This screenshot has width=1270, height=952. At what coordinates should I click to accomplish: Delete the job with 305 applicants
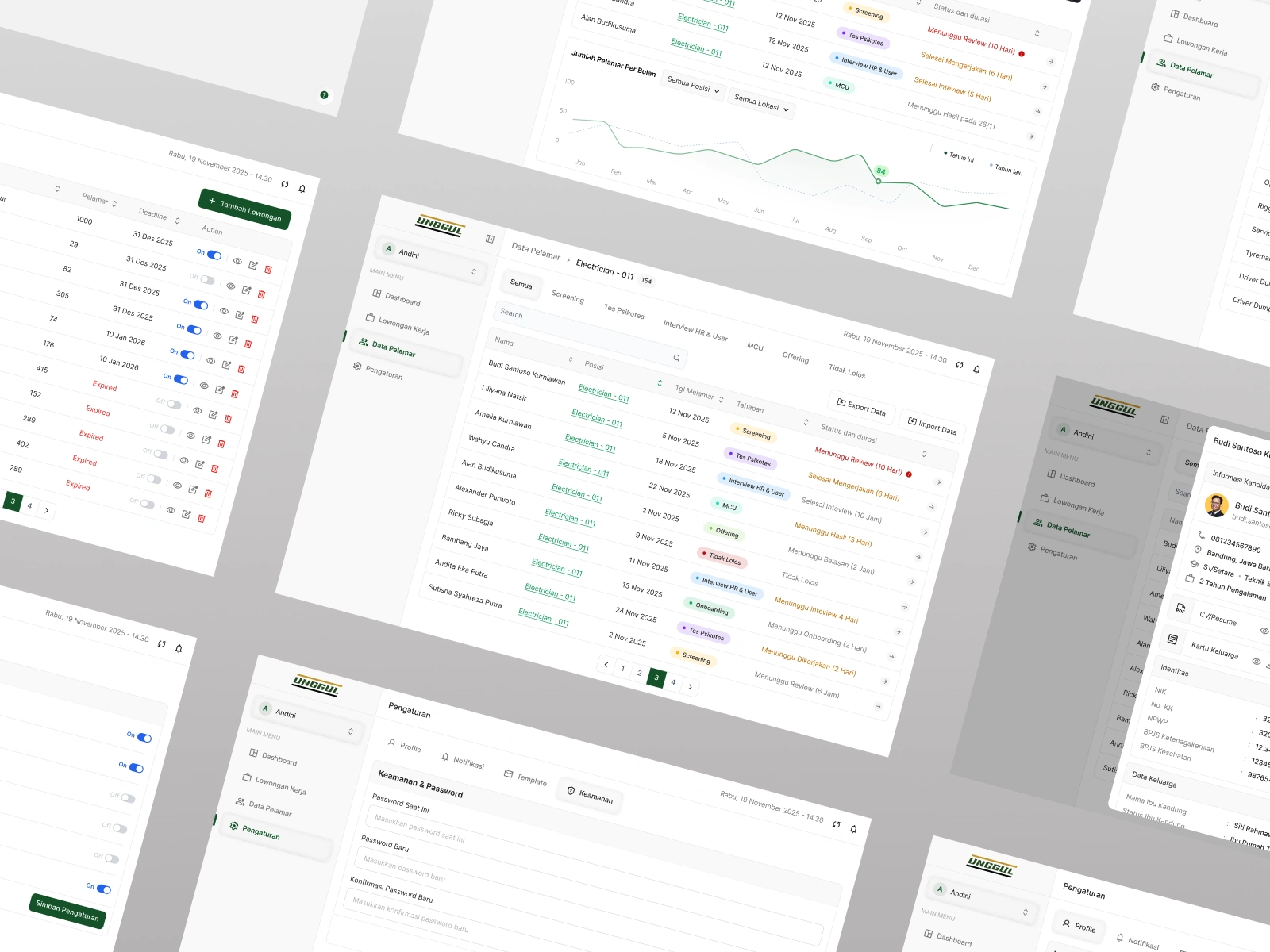pyautogui.click(x=248, y=344)
